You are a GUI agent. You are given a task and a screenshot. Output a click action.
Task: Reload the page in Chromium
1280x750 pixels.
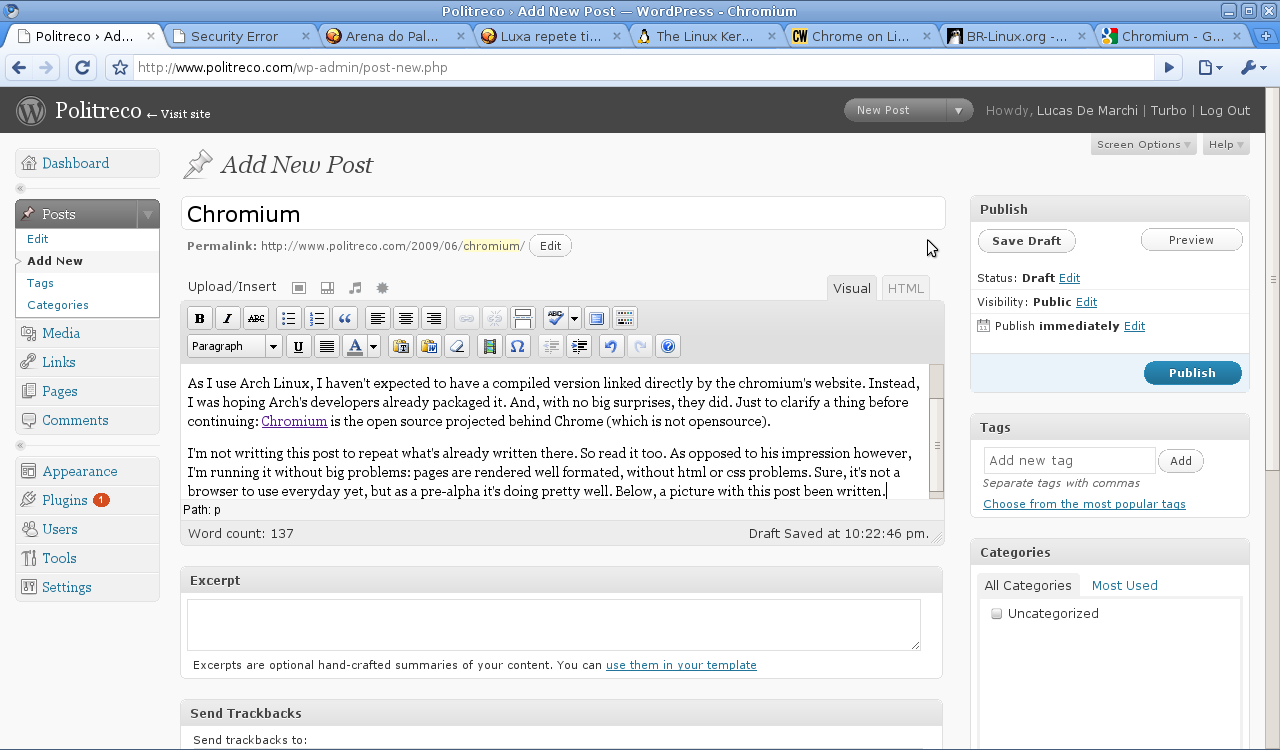83,68
